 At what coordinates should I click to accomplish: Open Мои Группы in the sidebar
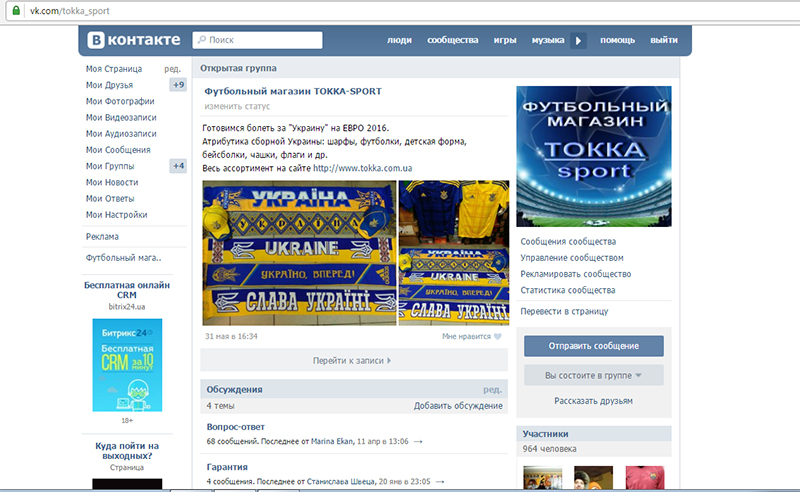click(x=110, y=166)
